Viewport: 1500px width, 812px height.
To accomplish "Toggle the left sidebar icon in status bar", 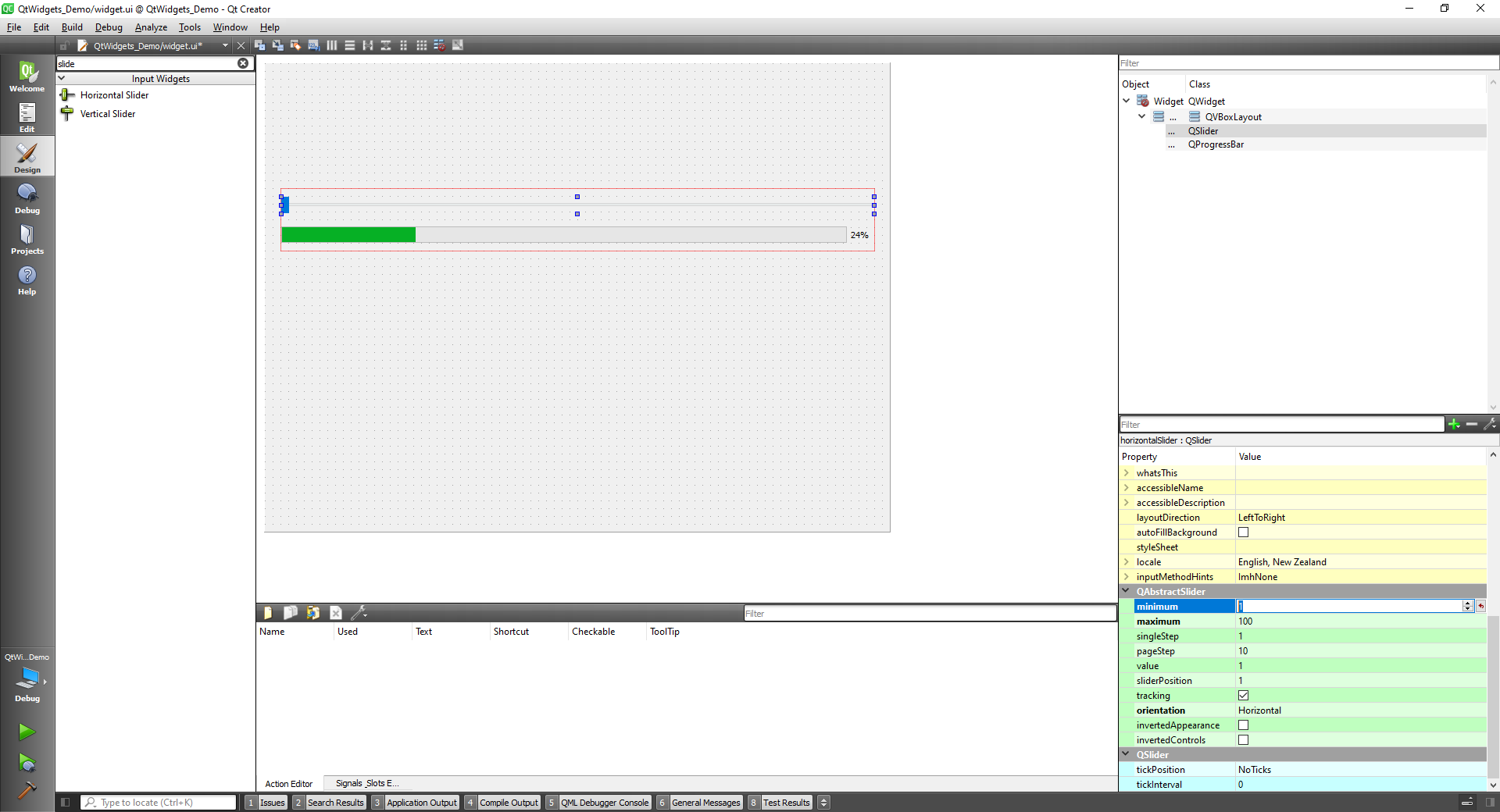I will pos(66,802).
